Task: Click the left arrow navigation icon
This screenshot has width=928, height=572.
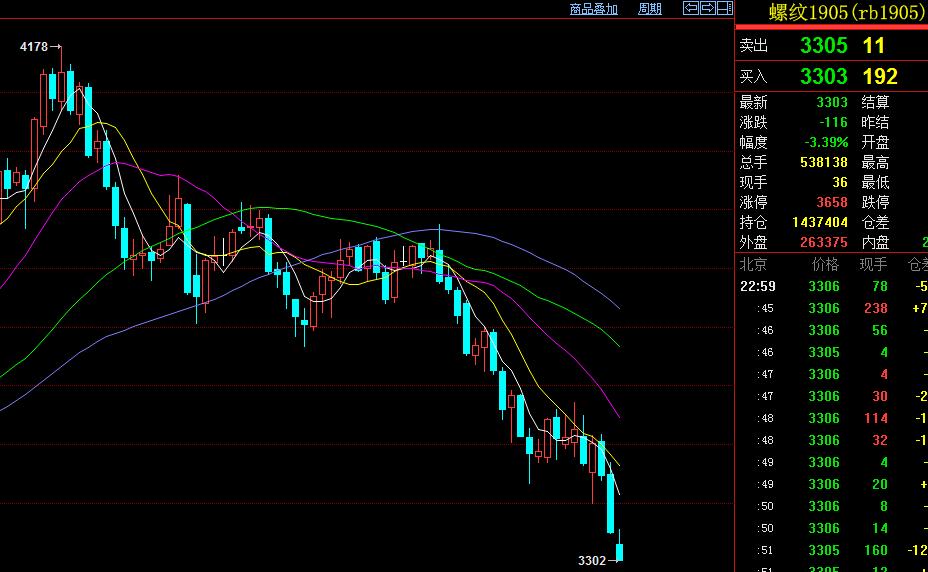Action: click(x=691, y=8)
